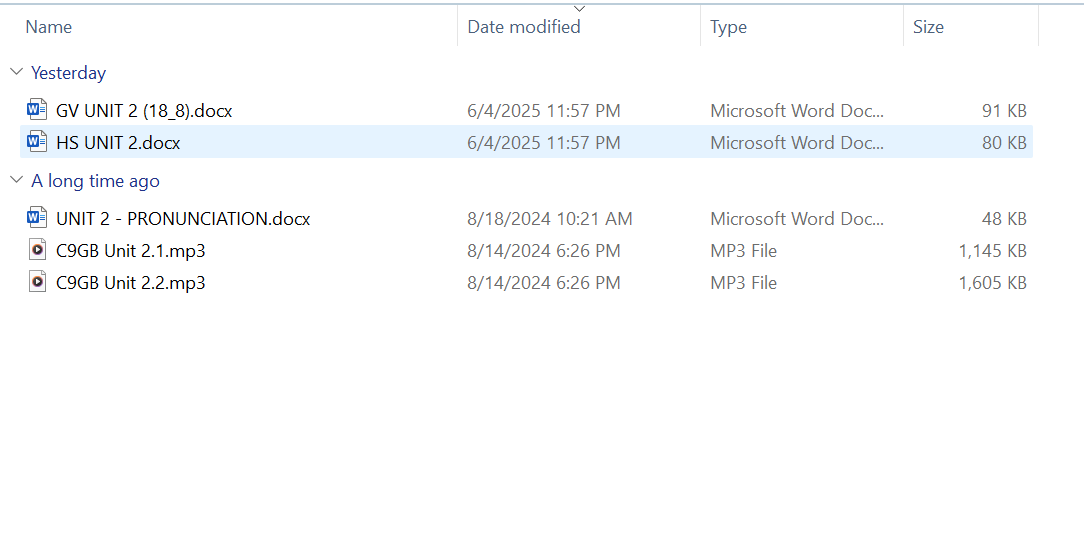Collapse the Yesterday group chevron
The width and height of the screenshot is (1084, 535).
tap(16, 73)
